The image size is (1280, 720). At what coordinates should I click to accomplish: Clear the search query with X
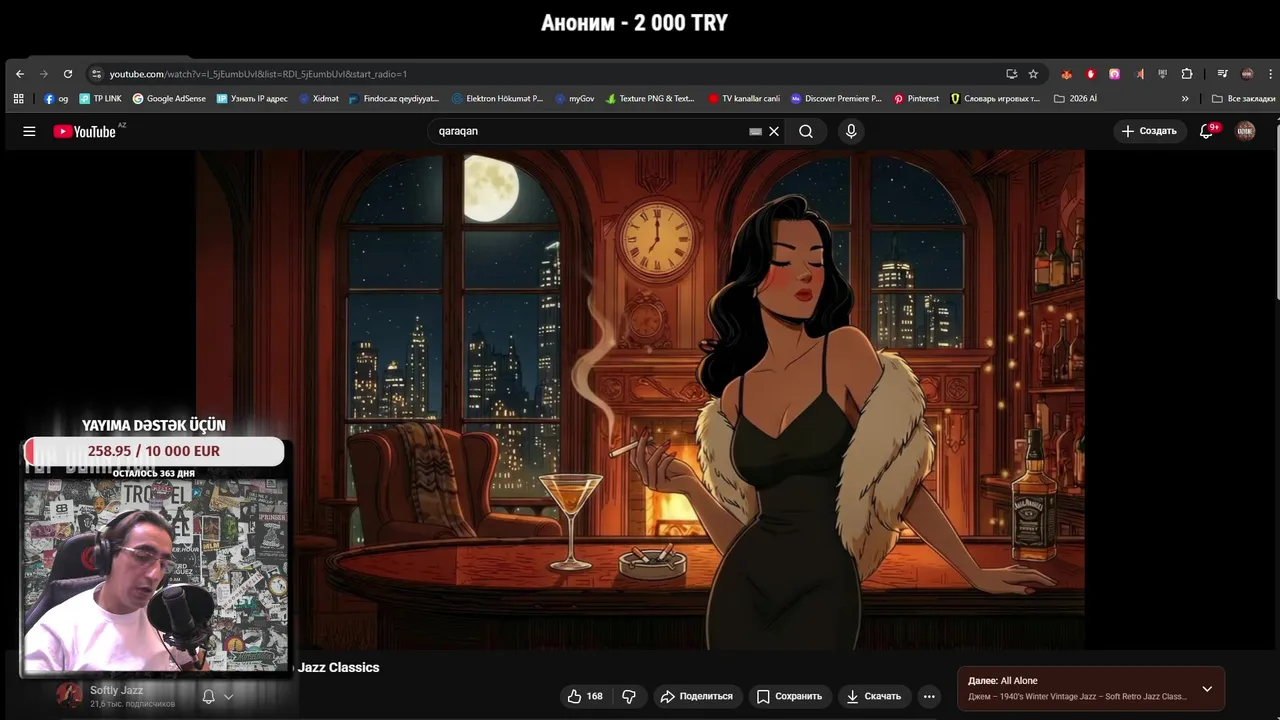(774, 131)
